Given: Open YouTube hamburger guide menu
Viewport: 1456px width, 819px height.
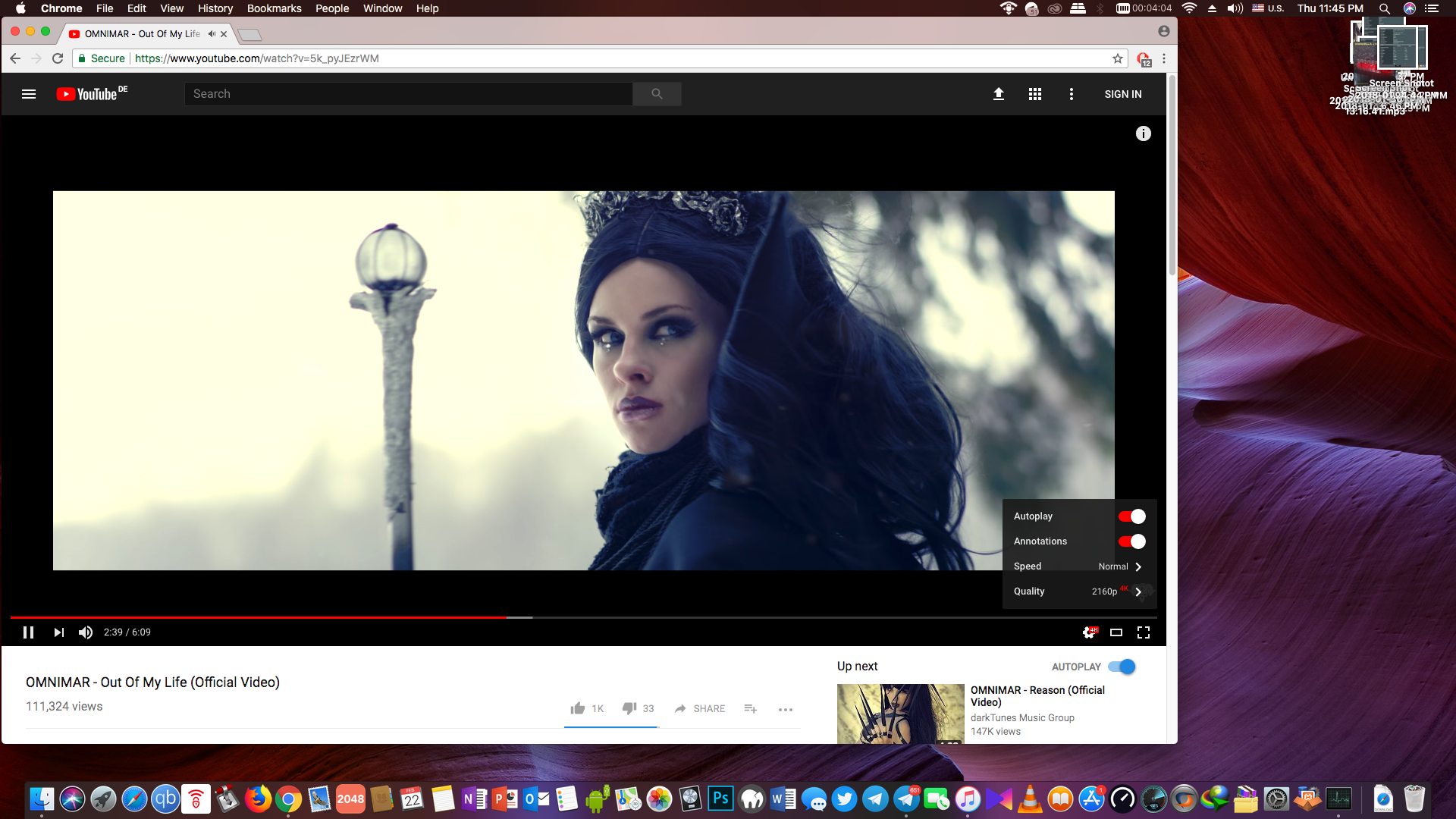Looking at the screenshot, I should (x=29, y=94).
